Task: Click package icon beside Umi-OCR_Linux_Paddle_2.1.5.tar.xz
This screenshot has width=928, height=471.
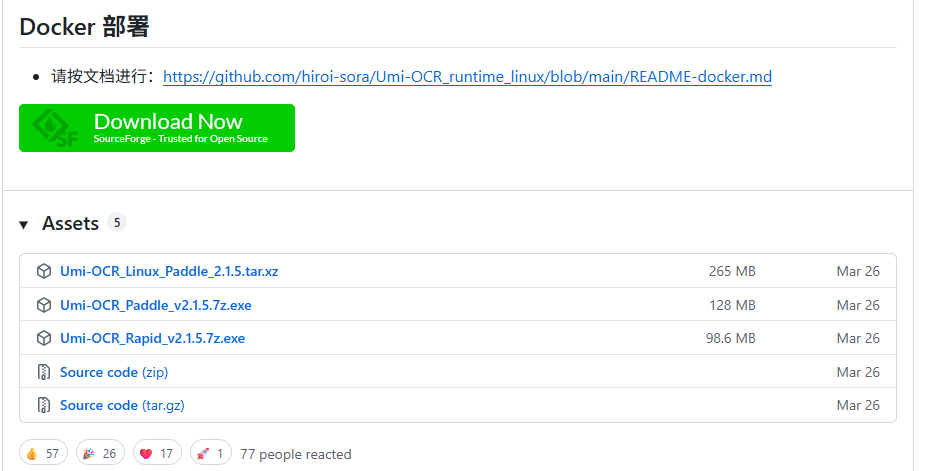Action: pos(44,271)
